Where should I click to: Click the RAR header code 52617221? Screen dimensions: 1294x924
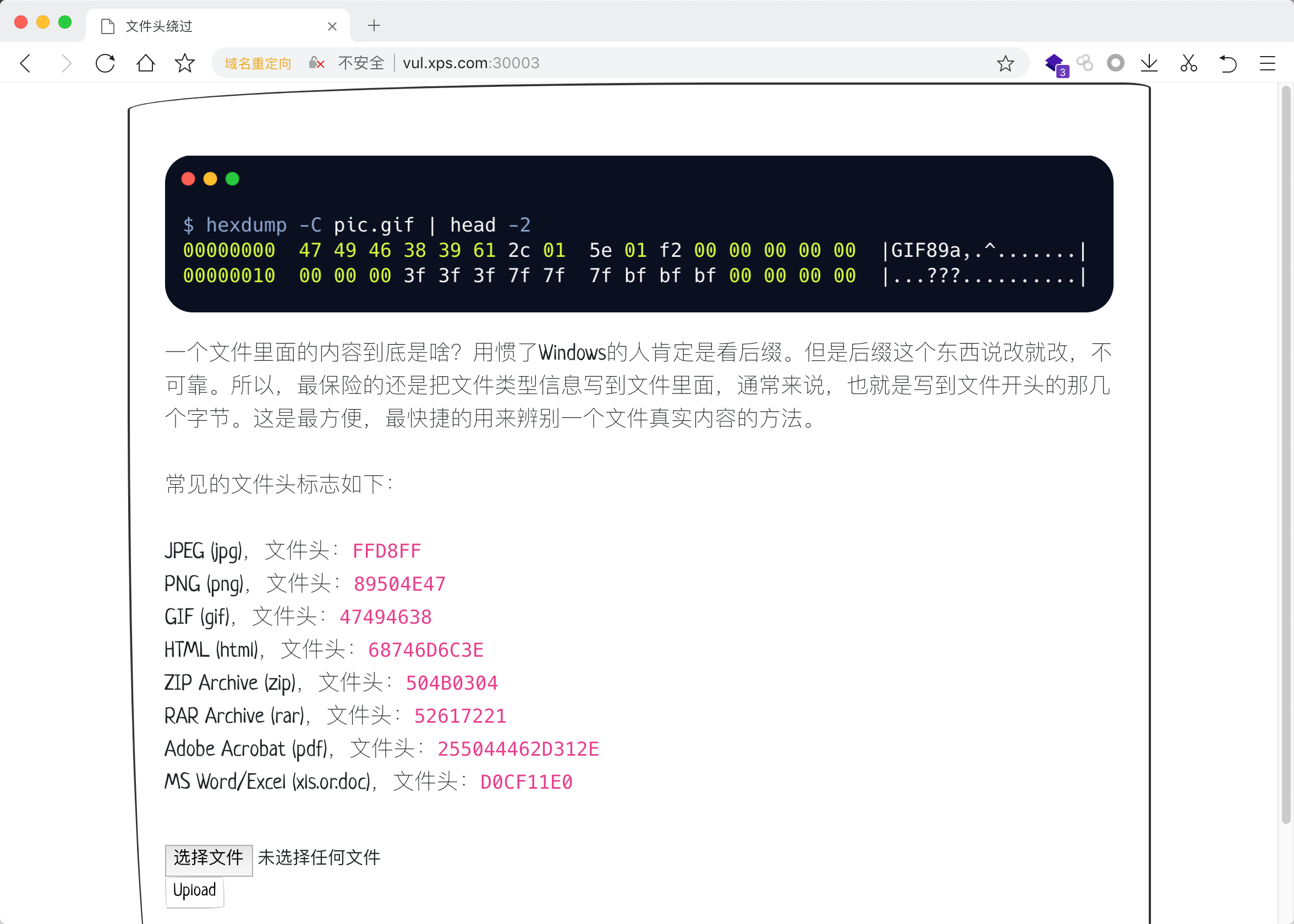460,716
